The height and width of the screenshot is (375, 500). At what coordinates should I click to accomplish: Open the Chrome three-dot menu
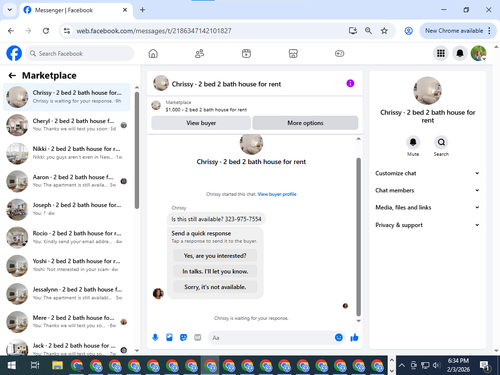point(489,31)
